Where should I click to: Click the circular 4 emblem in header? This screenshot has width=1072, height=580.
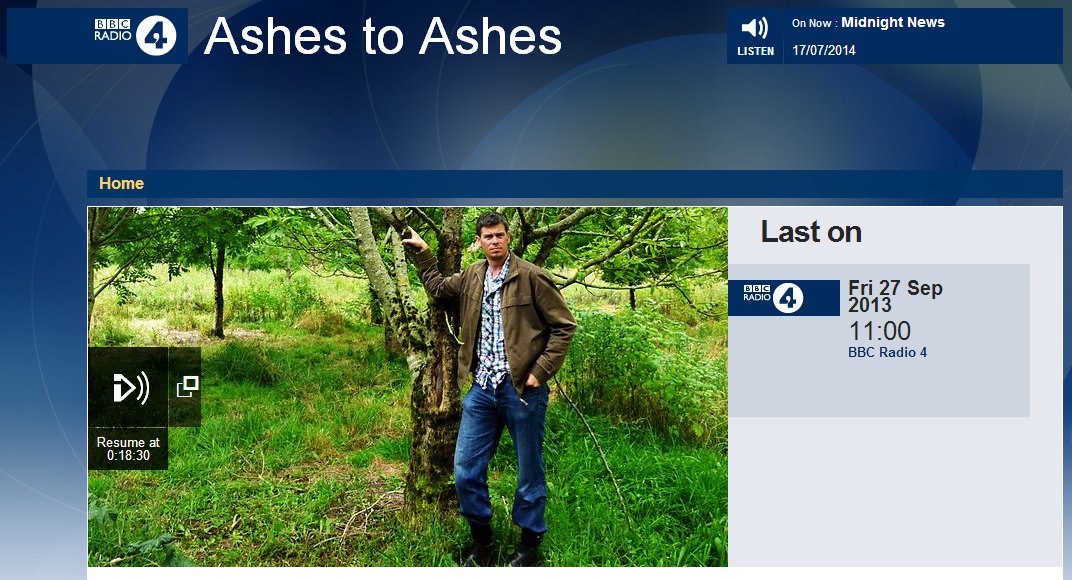(x=157, y=36)
